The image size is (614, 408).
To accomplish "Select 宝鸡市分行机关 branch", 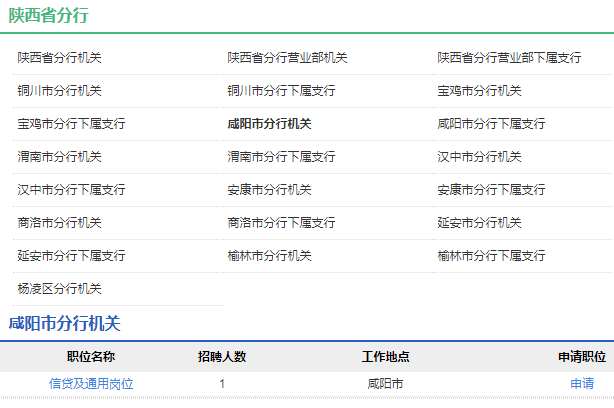I will 479,91.
